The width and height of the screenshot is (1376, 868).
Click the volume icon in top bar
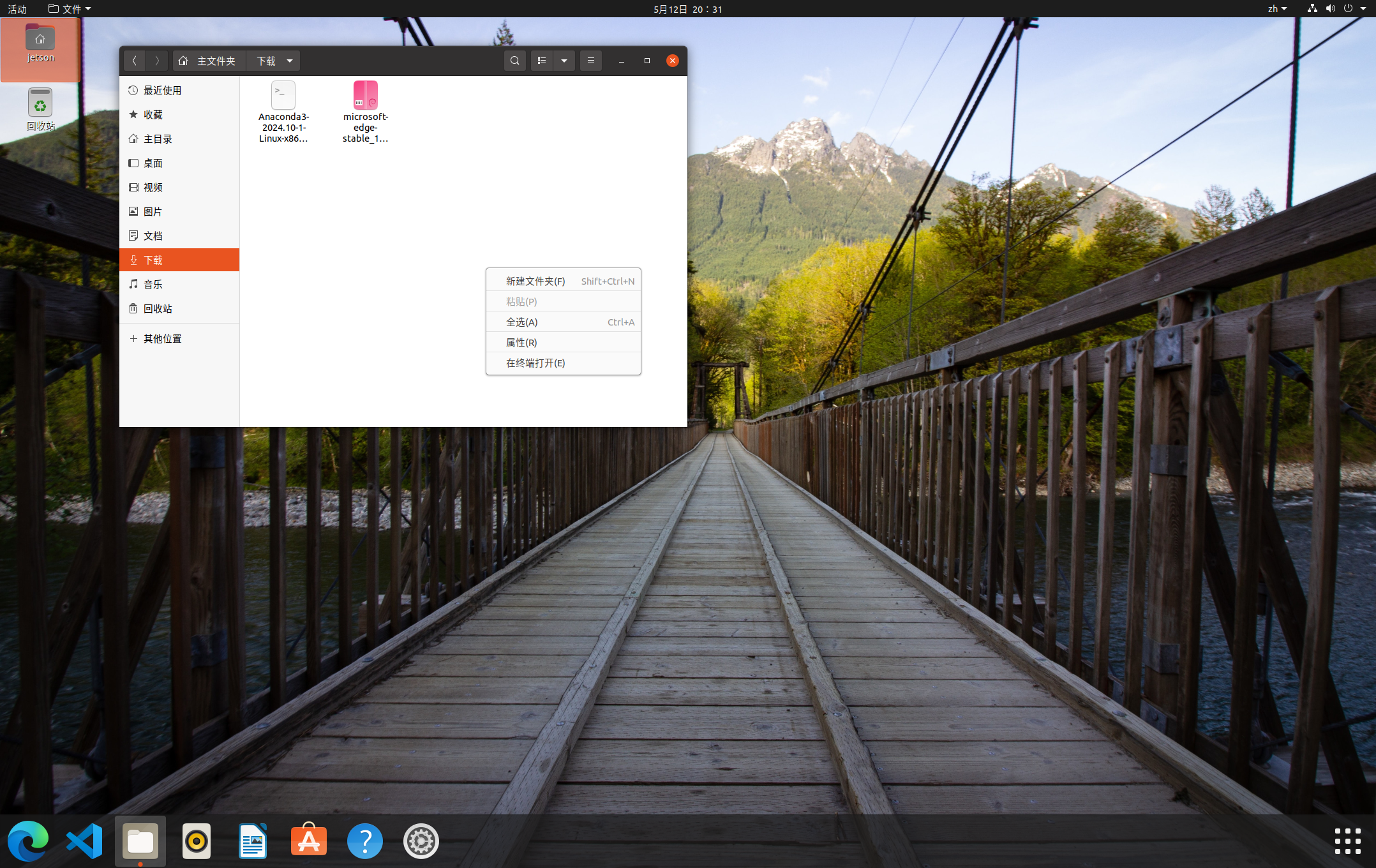(1330, 9)
